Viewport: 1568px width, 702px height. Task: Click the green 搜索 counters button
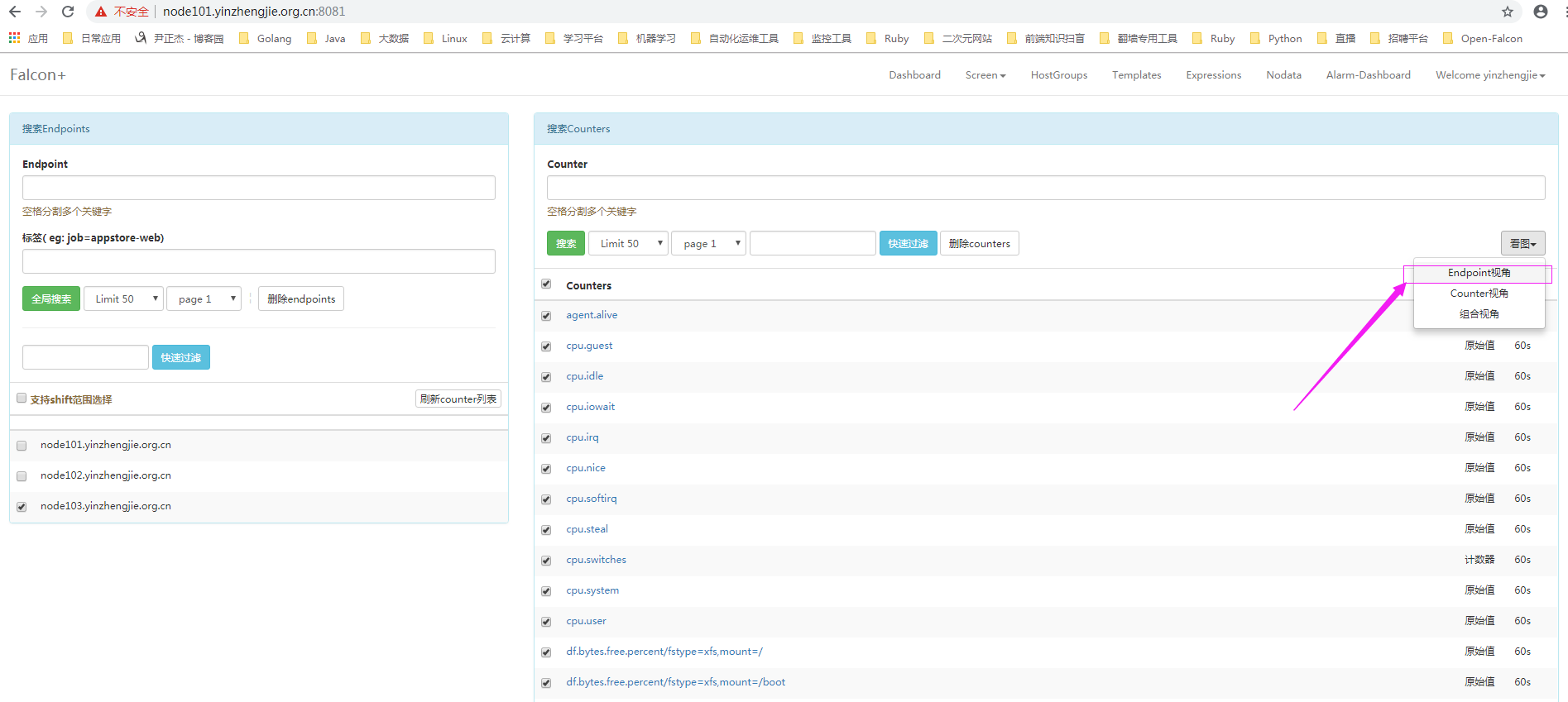566,243
